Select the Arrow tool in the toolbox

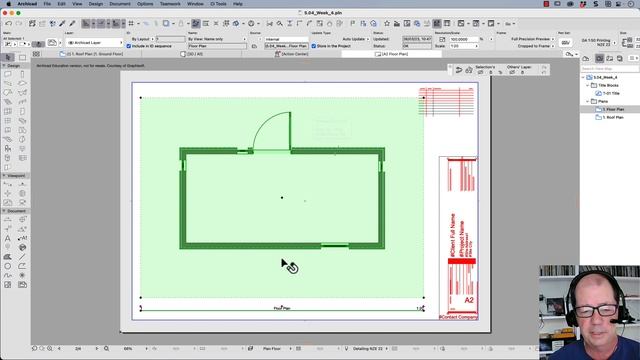(8, 57)
